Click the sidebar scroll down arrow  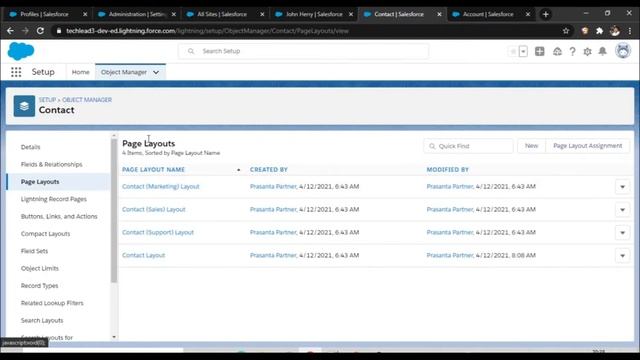pyautogui.click(x=114, y=337)
